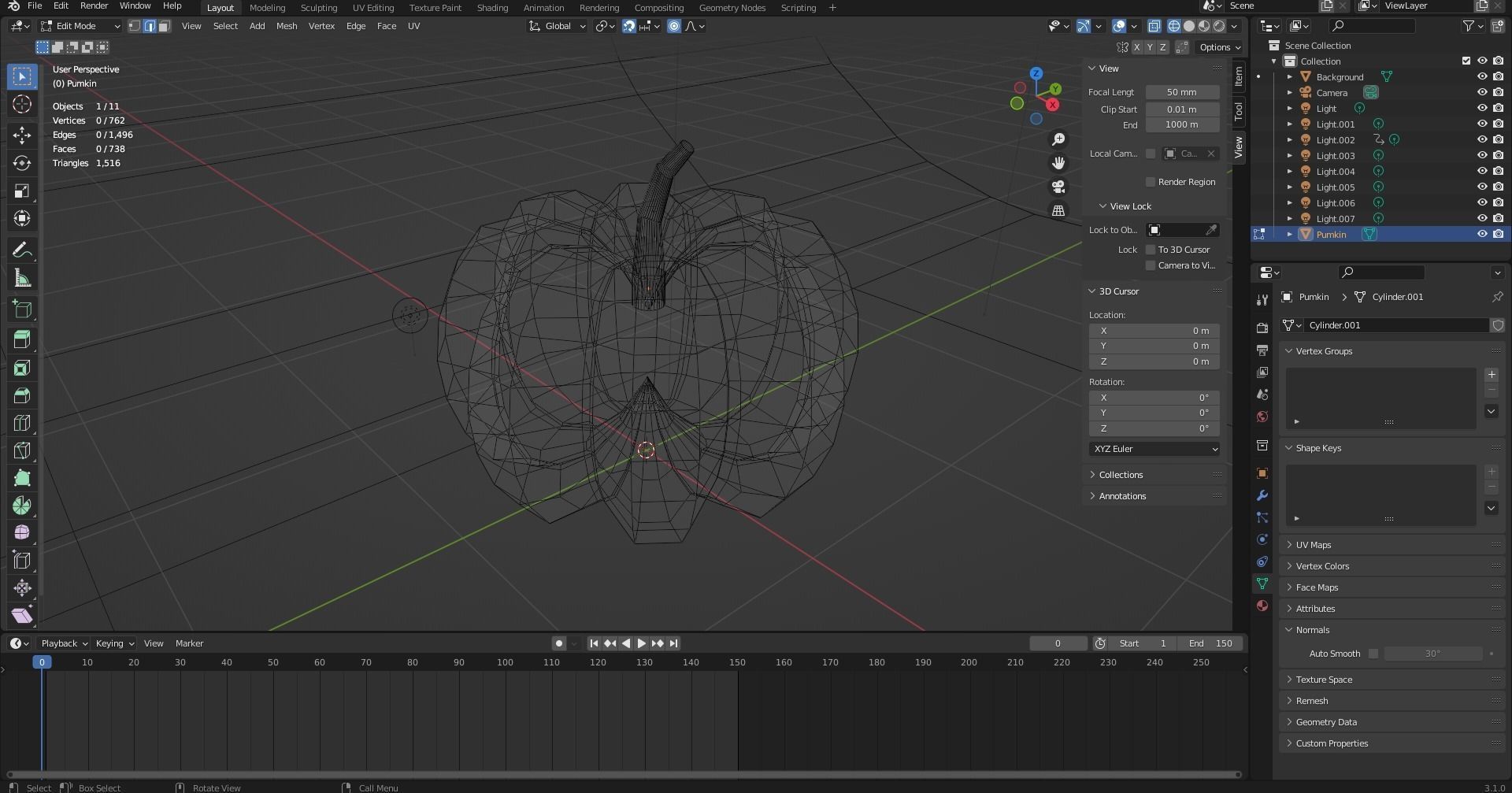This screenshot has width=1512, height=793.
Task: Expand the Pumkin outliner tree item
Action: click(x=1290, y=235)
